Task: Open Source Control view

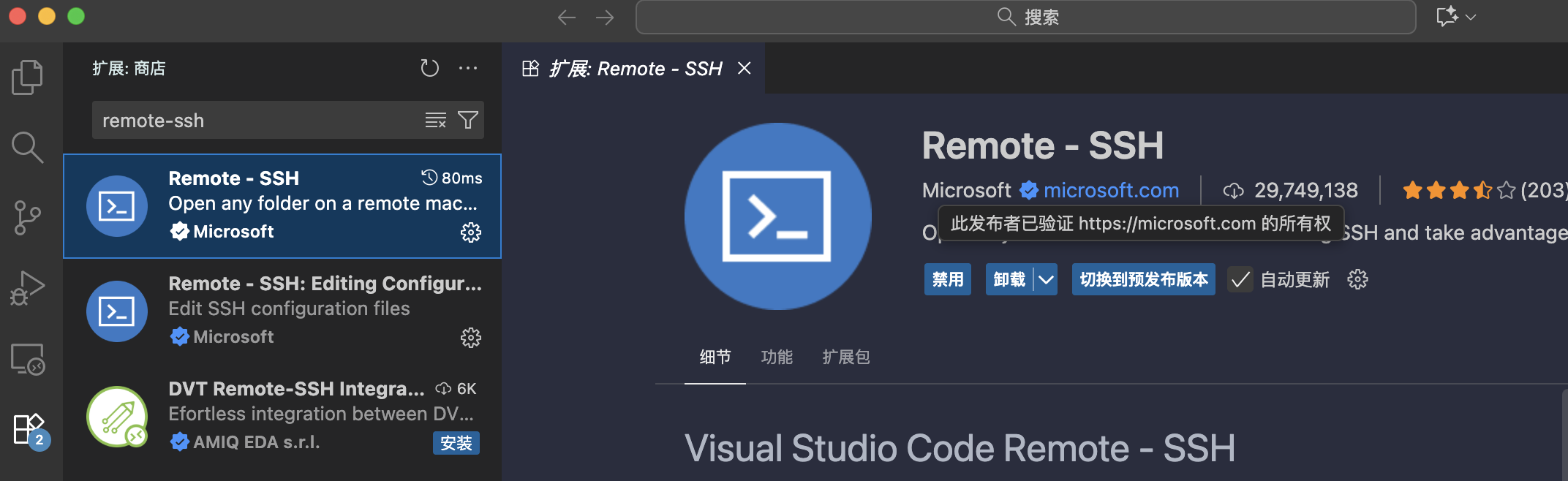Action: coord(27,218)
